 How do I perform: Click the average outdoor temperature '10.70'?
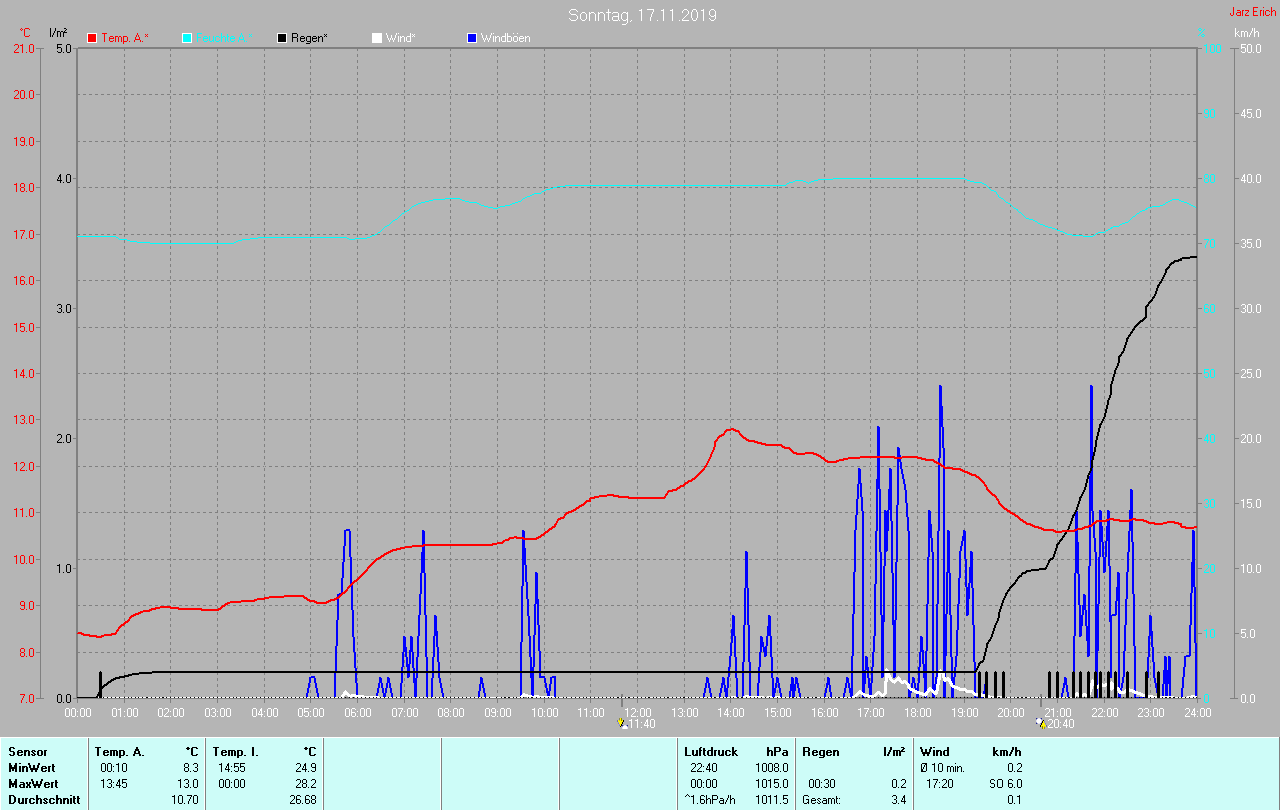click(x=186, y=799)
